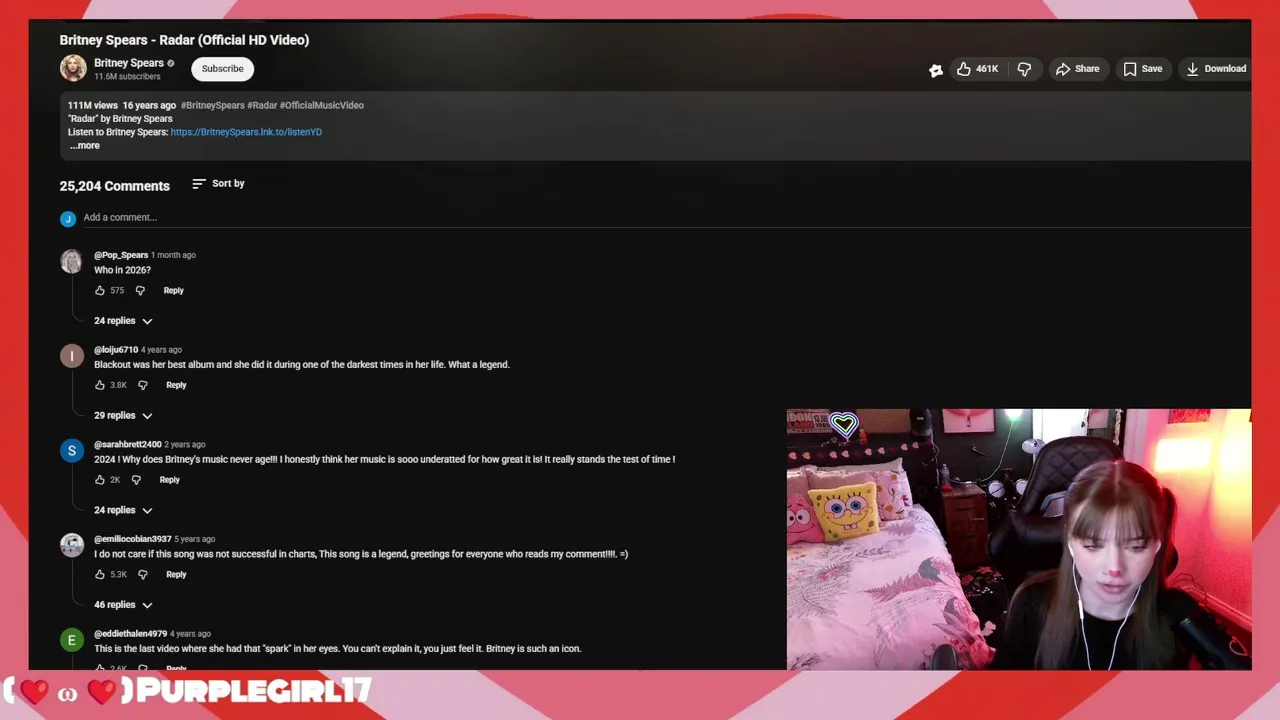The width and height of the screenshot is (1280, 720).
Task: Reply to @loiju6710 comment
Action: pos(176,385)
